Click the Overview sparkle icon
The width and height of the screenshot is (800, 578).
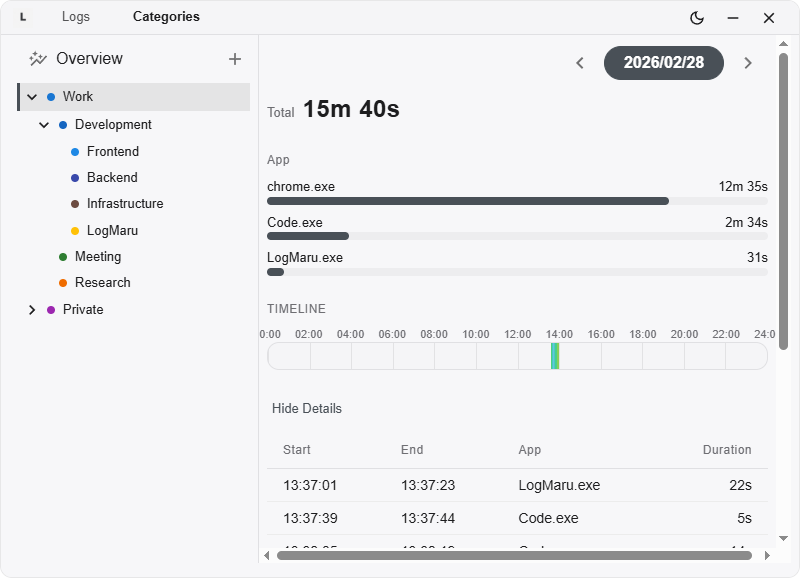tap(38, 59)
